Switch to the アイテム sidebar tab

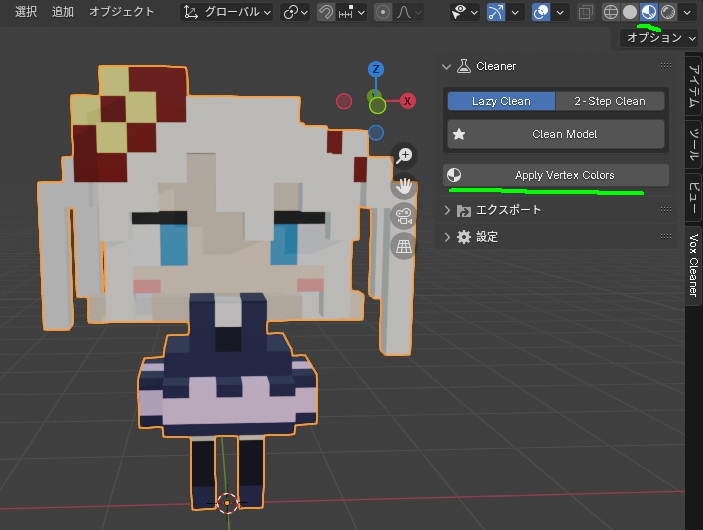[693, 85]
